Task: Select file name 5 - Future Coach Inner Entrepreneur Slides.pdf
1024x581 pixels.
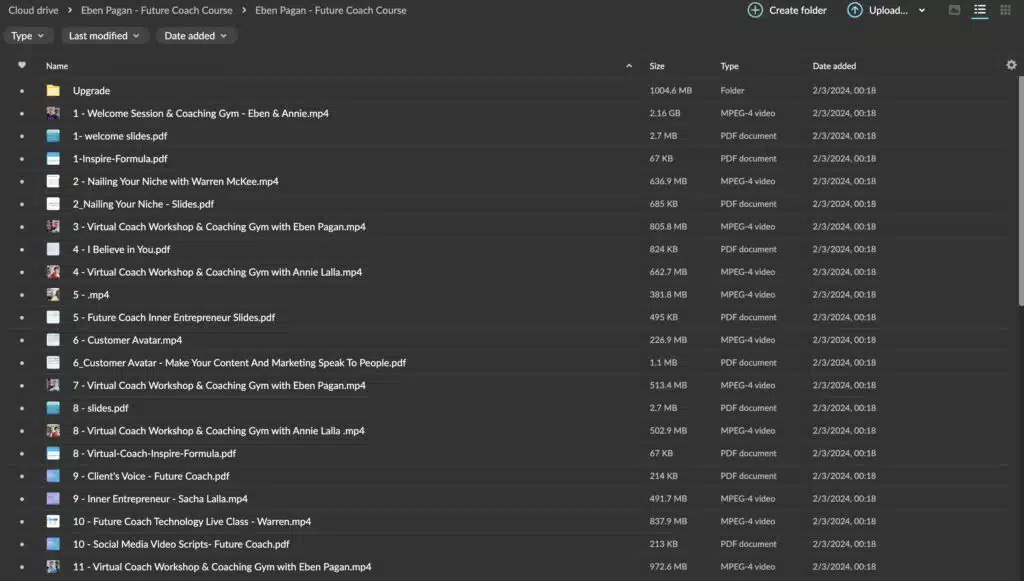Action: pos(174,317)
